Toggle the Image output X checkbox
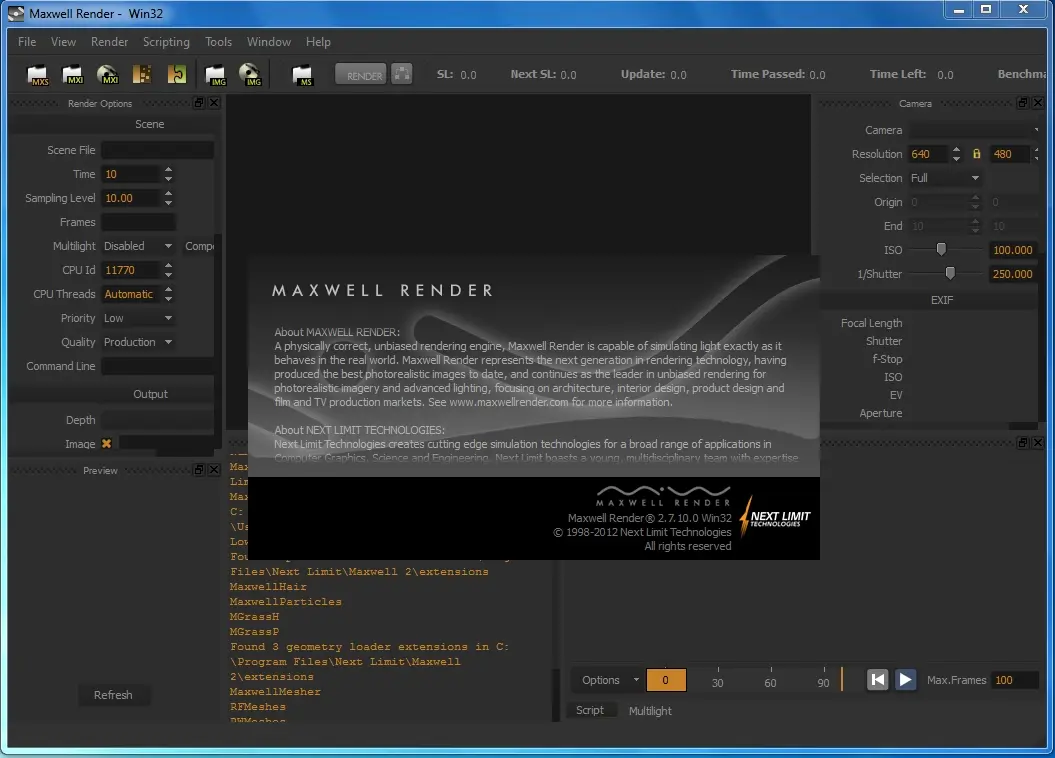Viewport: 1055px width, 758px height. point(106,444)
